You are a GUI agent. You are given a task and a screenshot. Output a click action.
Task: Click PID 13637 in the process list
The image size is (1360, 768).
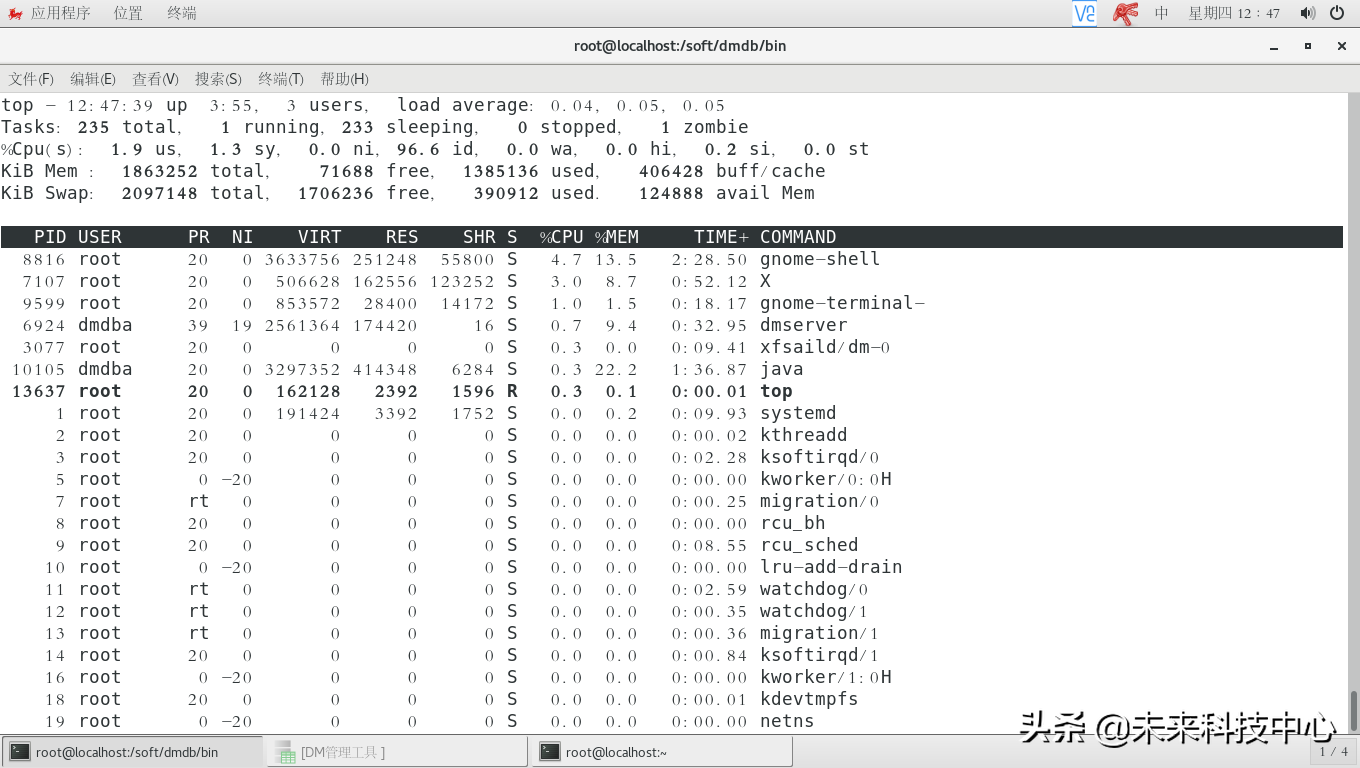tap(38, 391)
